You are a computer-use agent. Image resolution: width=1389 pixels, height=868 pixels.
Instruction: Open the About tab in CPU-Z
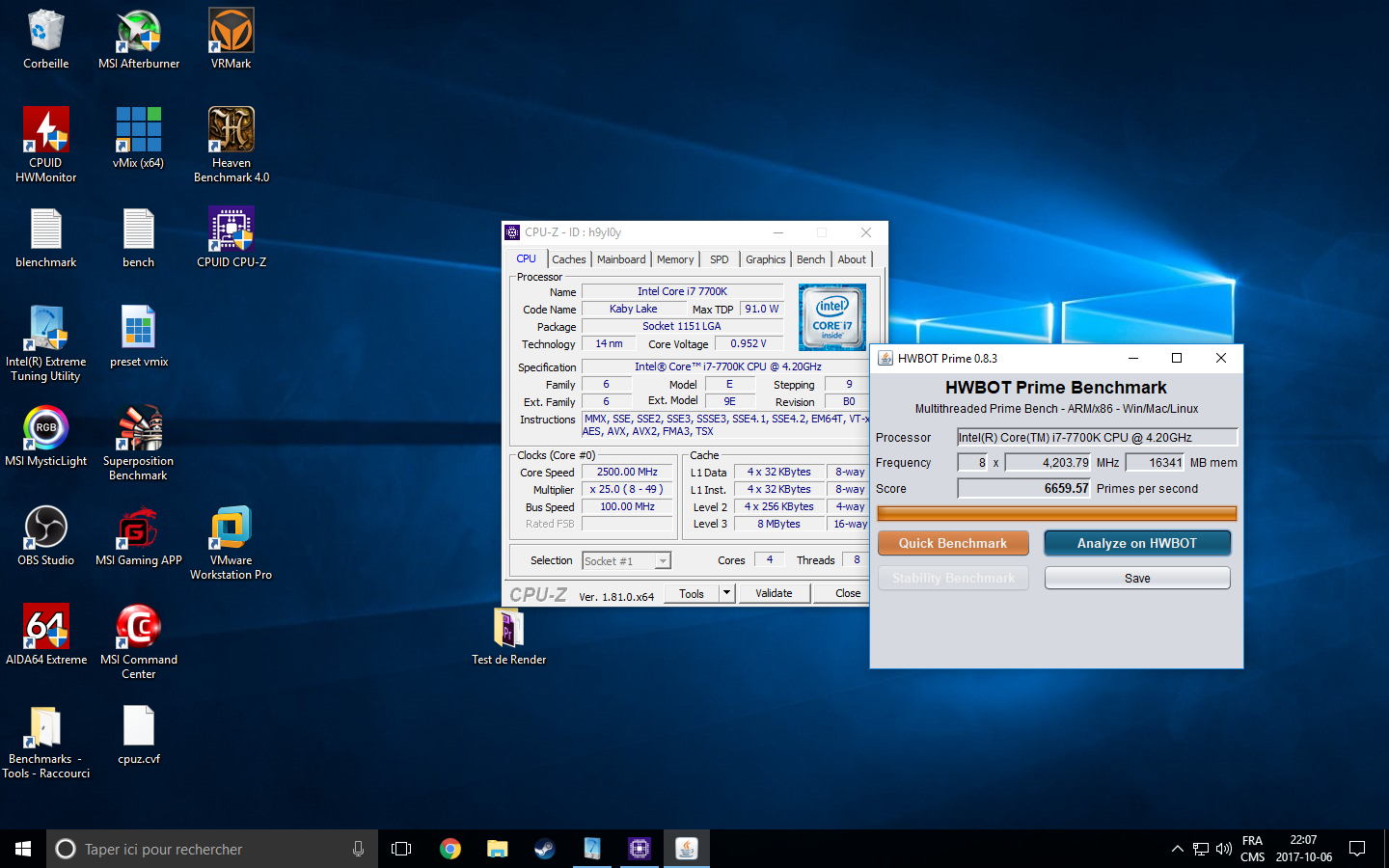[x=852, y=259]
